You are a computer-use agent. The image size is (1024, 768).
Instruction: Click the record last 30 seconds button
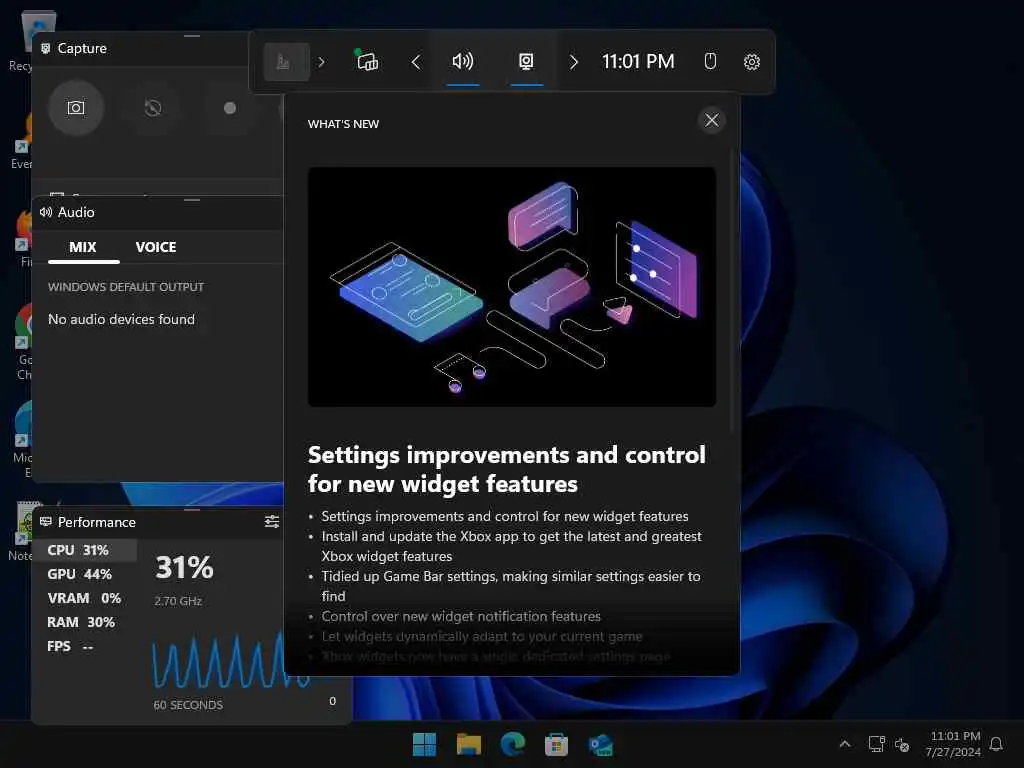pyautogui.click(x=153, y=108)
